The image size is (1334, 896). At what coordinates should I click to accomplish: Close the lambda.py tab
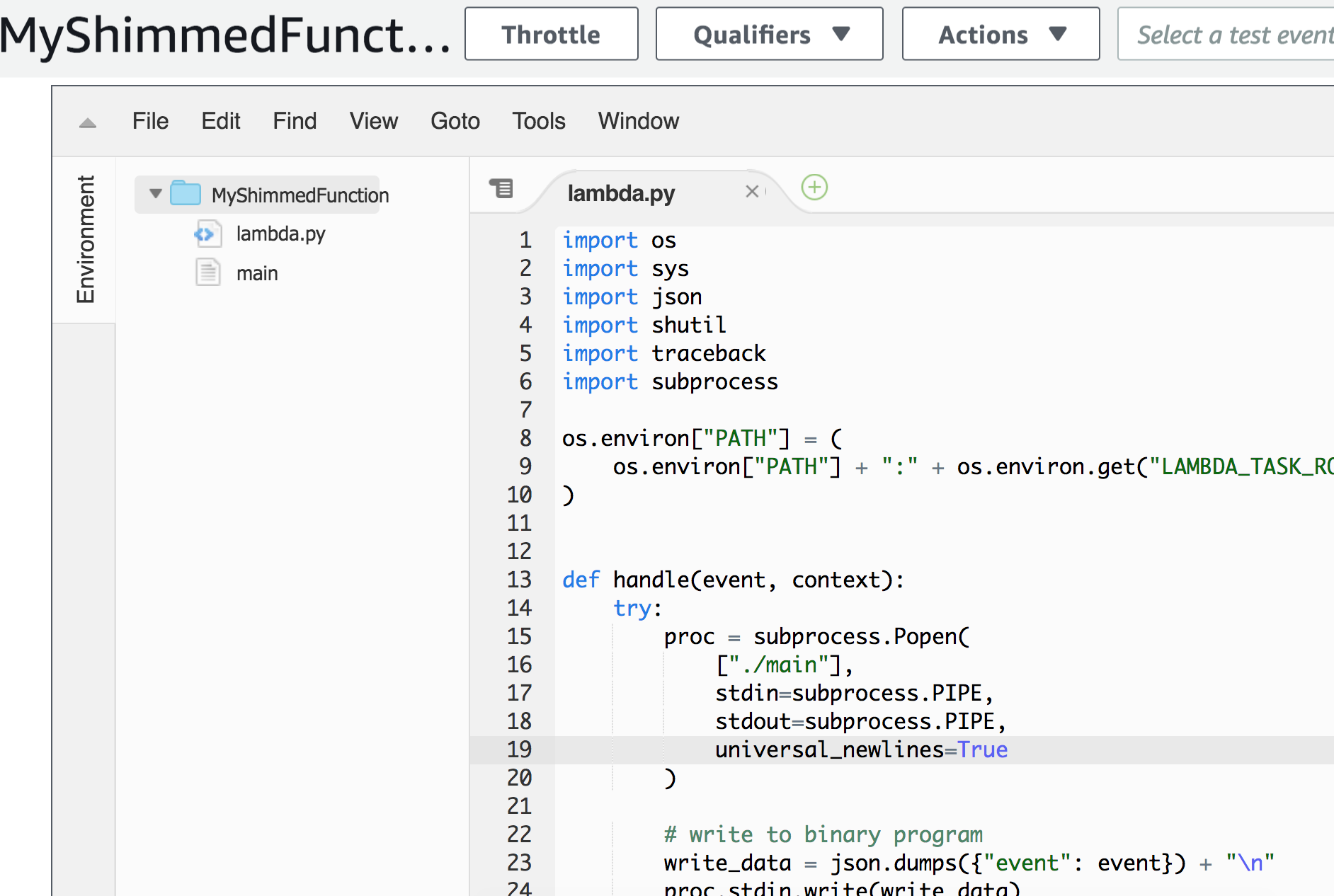751,191
